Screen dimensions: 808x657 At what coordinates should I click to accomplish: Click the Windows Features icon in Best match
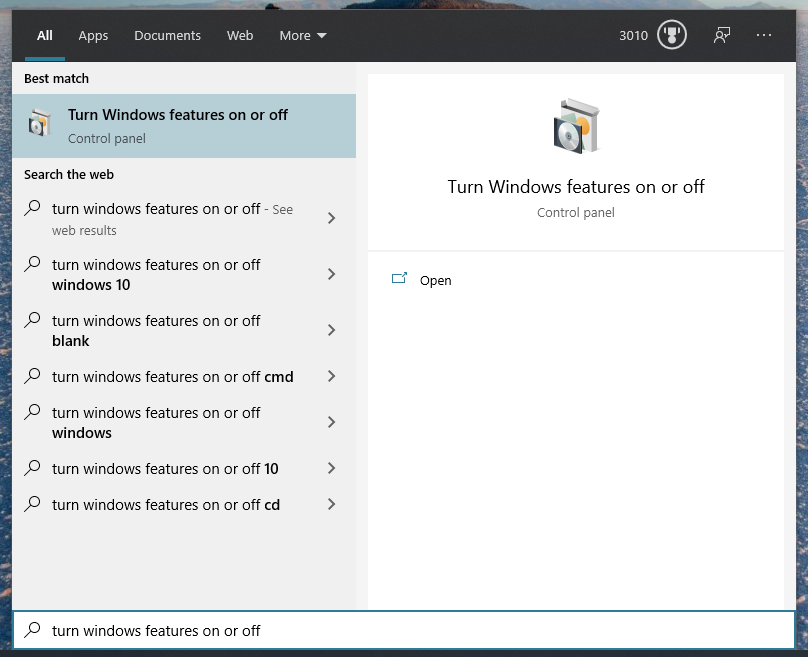click(x=40, y=123)
